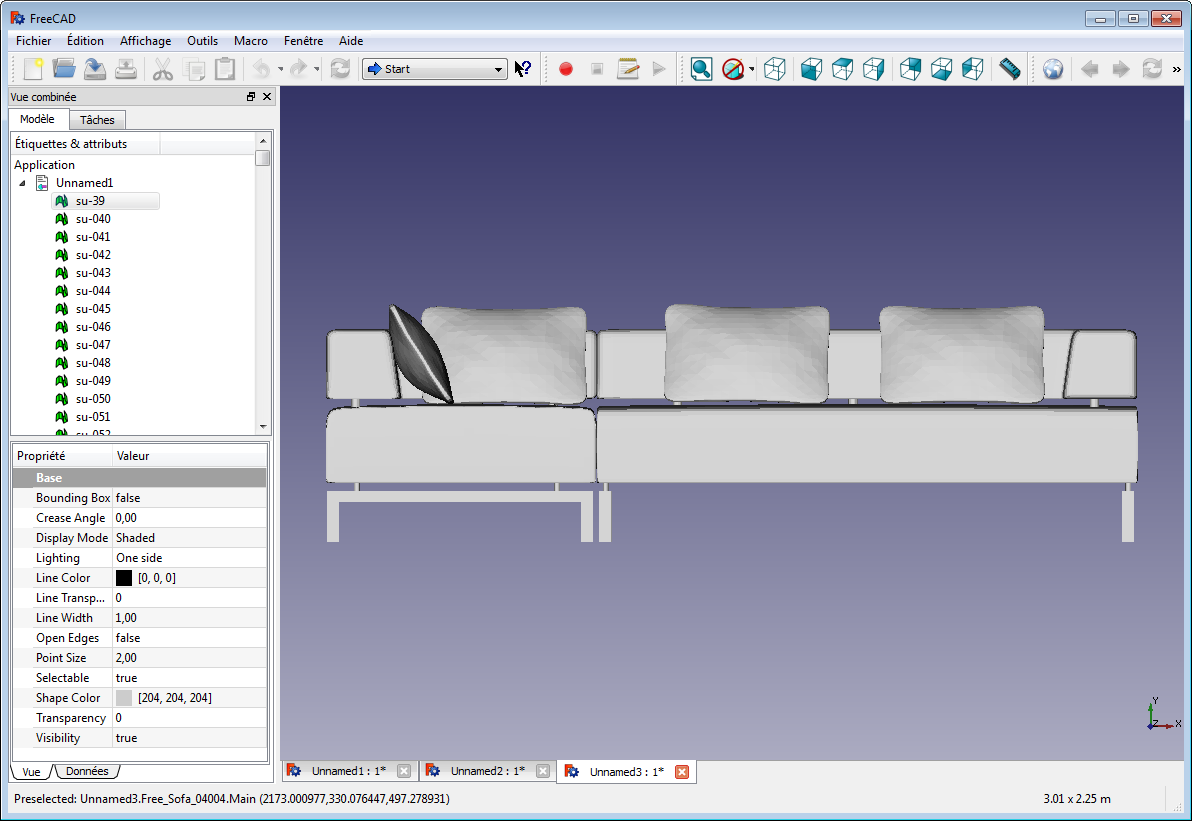
Task: Click the Shape Color swatch
Action: [124, 697]
